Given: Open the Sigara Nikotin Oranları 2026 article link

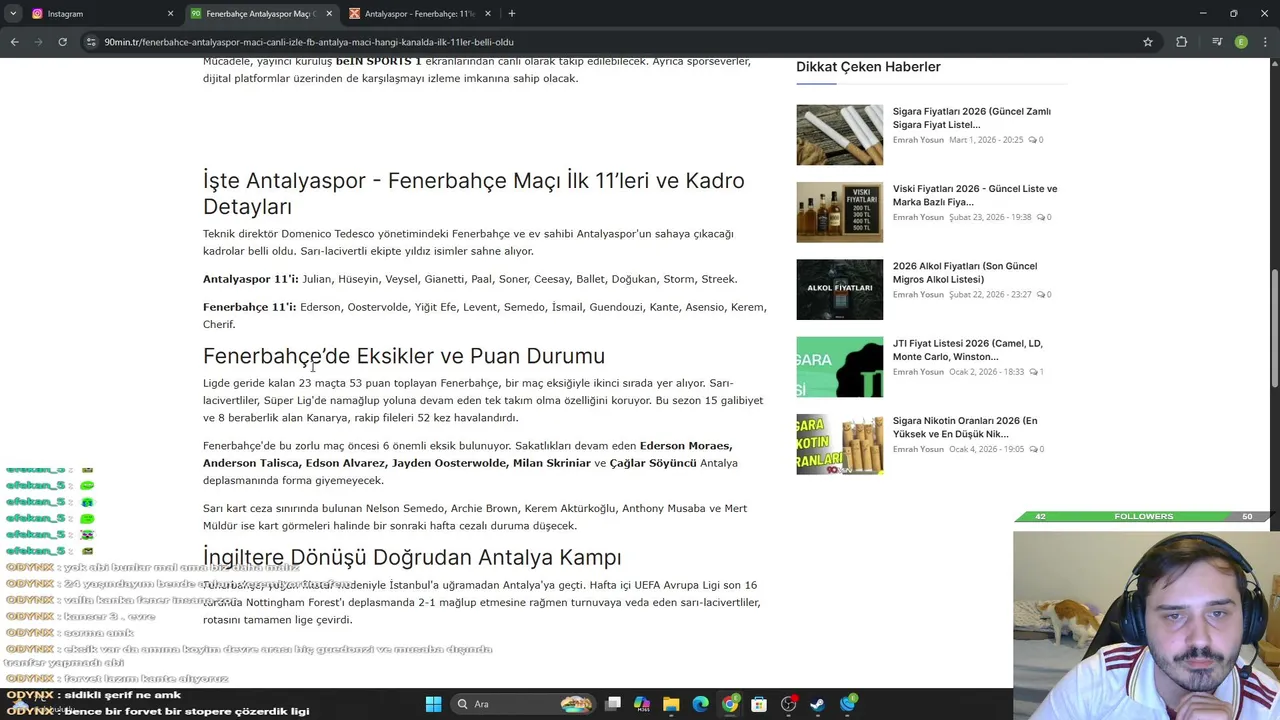Looking at the screenshot, I should [964, 427].
